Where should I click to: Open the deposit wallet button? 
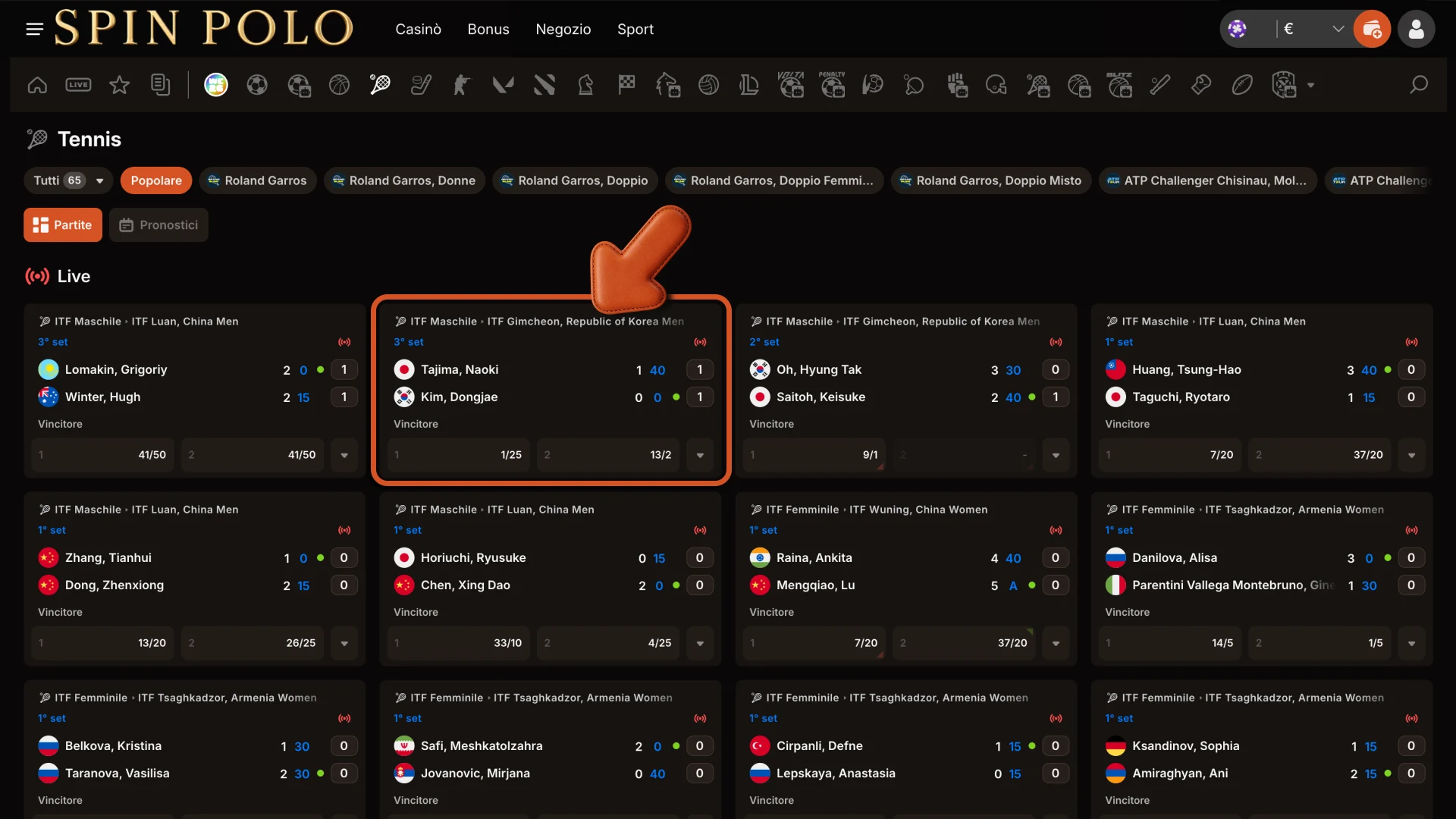coord(1372,30)
